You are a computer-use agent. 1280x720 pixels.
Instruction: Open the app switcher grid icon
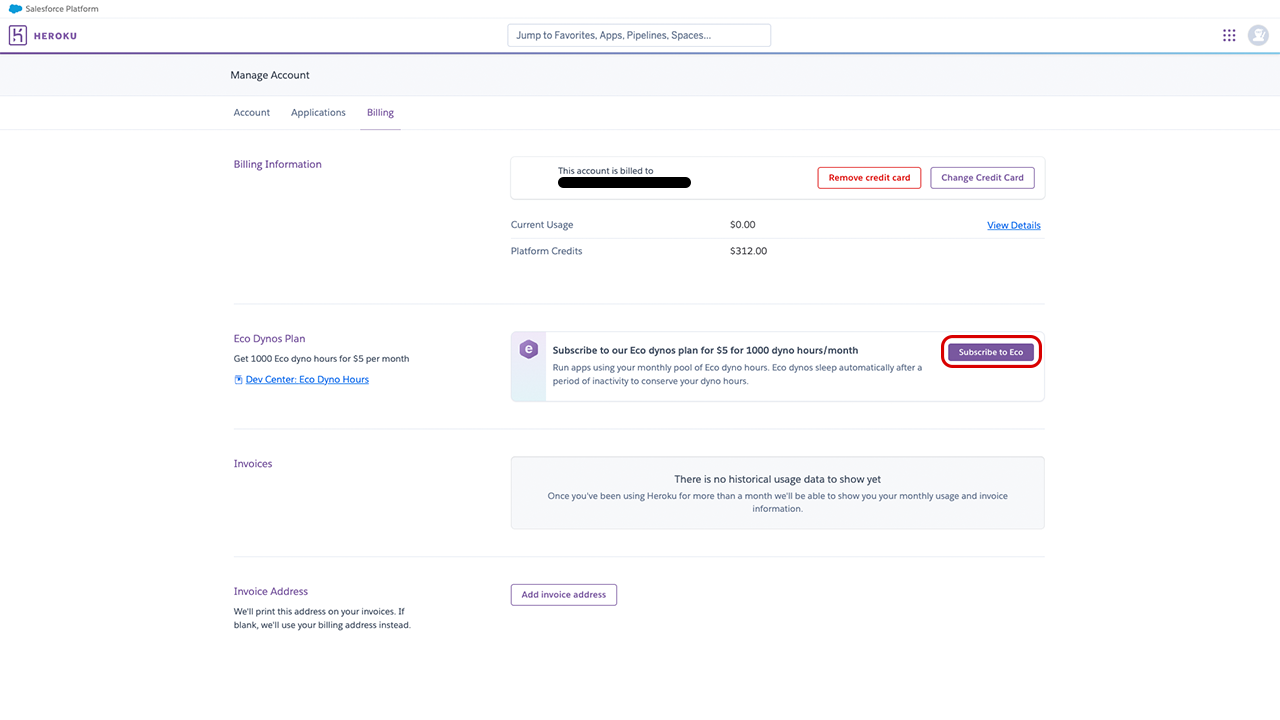pyautogui.click(x=1229, y=35)
